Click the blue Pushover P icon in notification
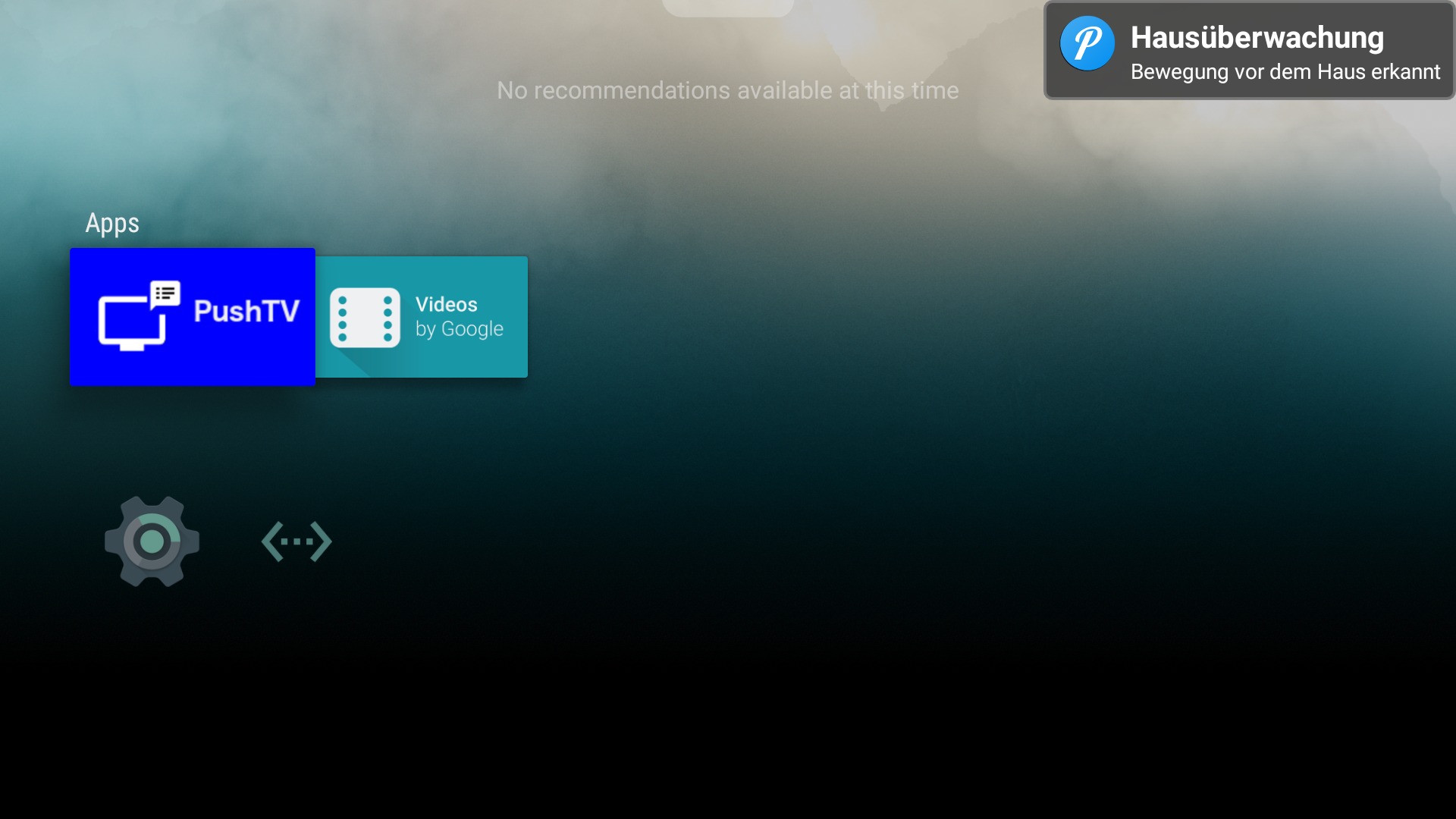Viewport: 1456px width, 819px height. (x=1086, y=44)
